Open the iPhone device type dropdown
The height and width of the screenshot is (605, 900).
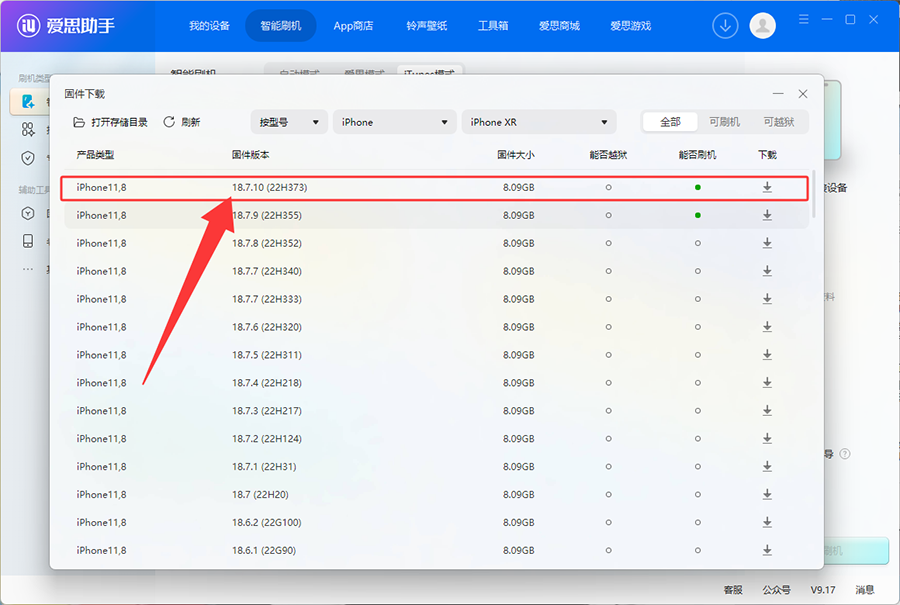pos(394,122)
